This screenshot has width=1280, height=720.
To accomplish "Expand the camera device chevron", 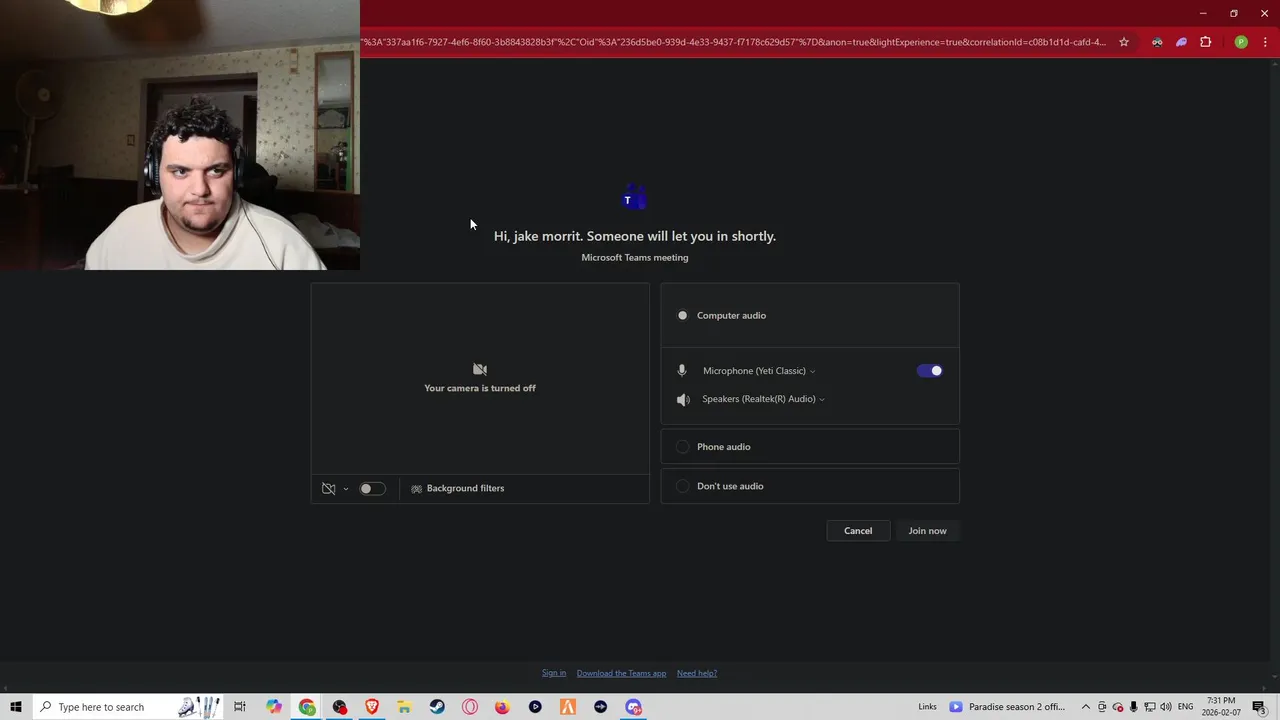I will click(x=346, y=489).
